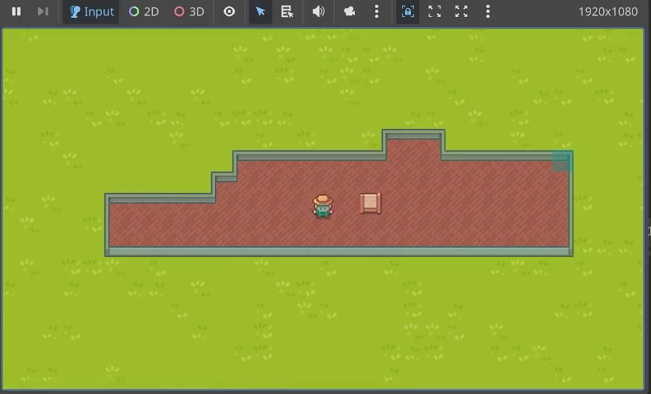651x394 pixels.
Task: Click the next frame step button
Action: pos(43,11)
